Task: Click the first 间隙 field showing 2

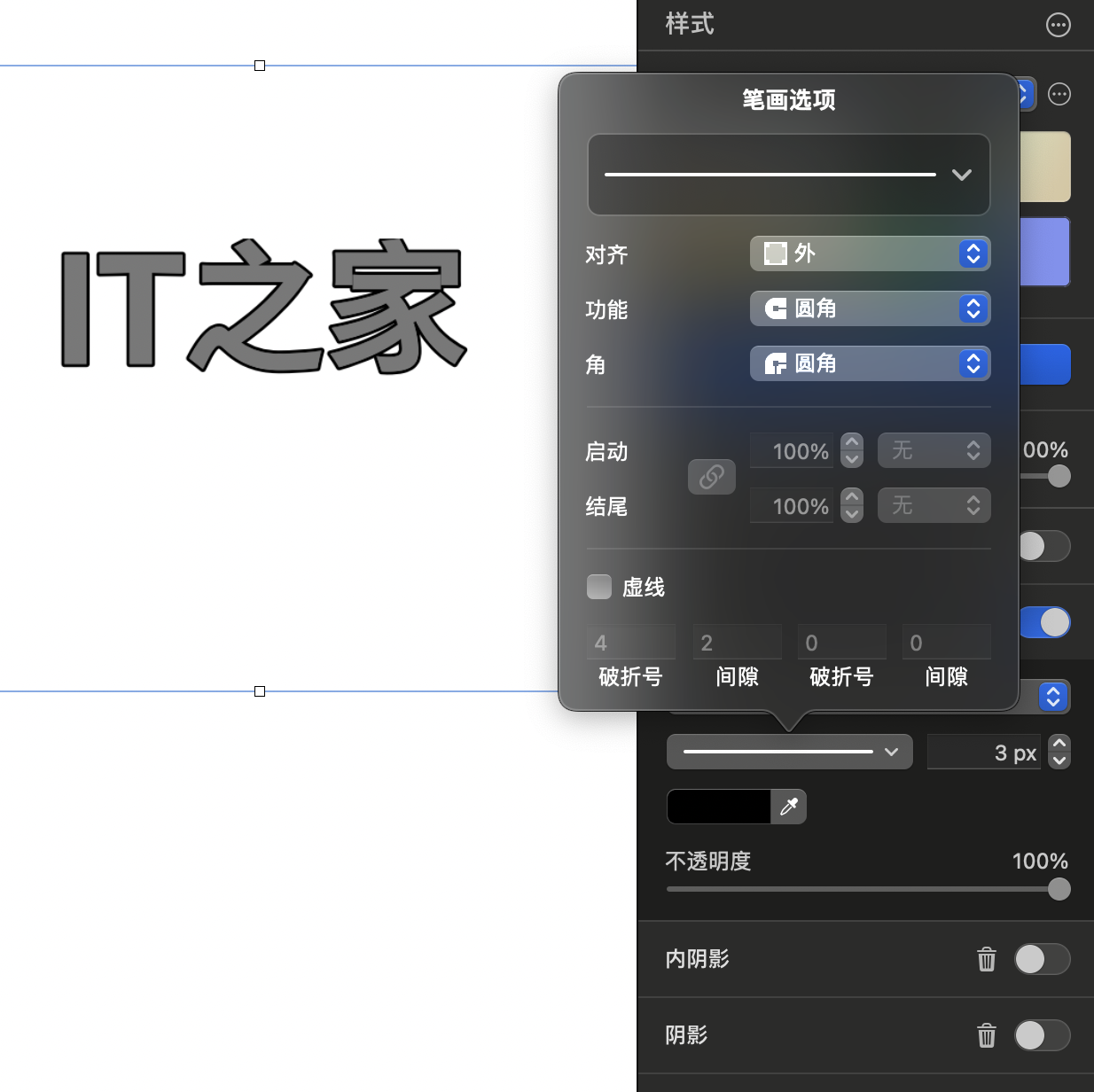Action: pos(738,642)
